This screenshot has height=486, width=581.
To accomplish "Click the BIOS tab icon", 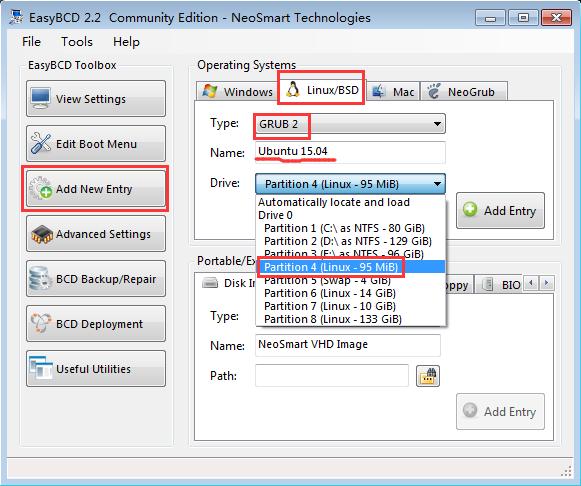I will (x=487, y=284).
